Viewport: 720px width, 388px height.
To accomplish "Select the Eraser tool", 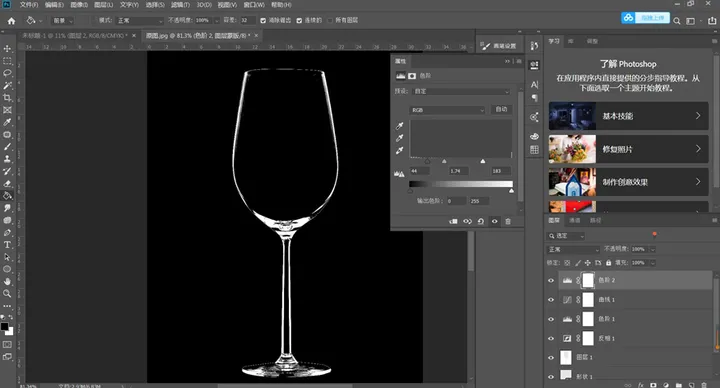I will (x=7, y=184).
